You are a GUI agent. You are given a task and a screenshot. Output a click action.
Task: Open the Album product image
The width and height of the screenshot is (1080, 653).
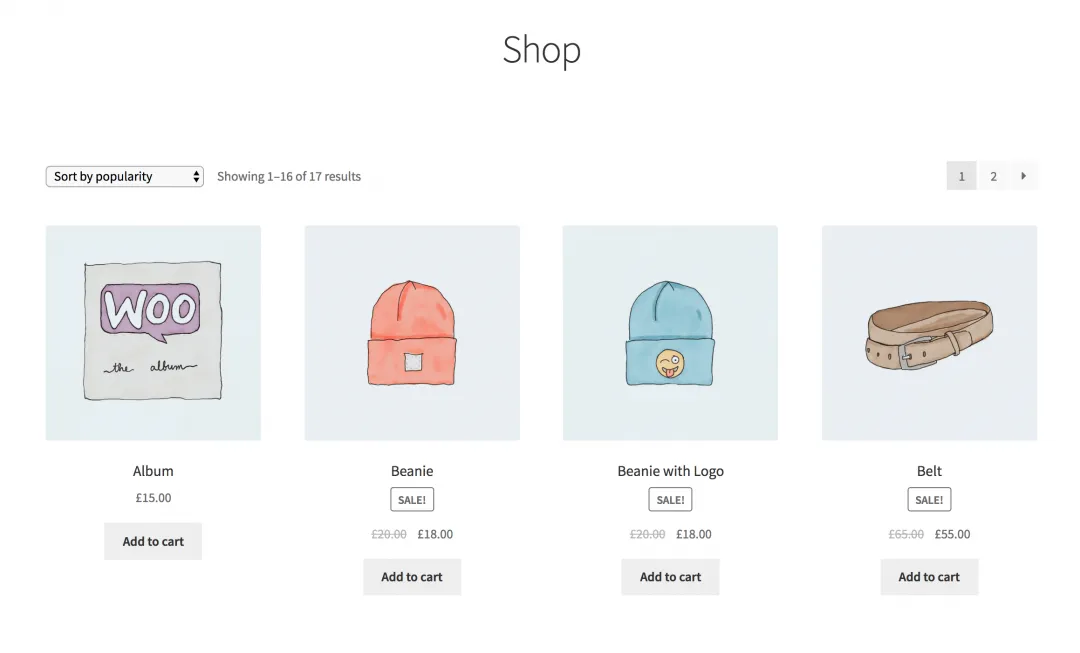click(154, 333)
